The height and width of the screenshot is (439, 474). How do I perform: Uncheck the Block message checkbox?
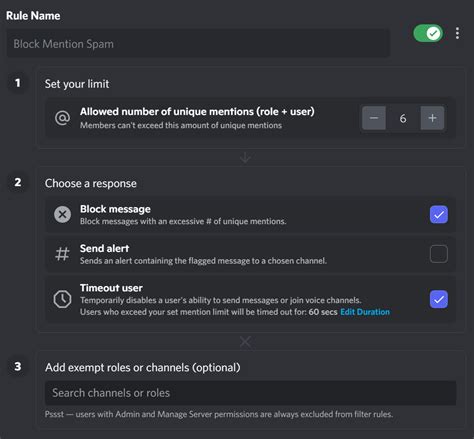[x=439, y=214]
